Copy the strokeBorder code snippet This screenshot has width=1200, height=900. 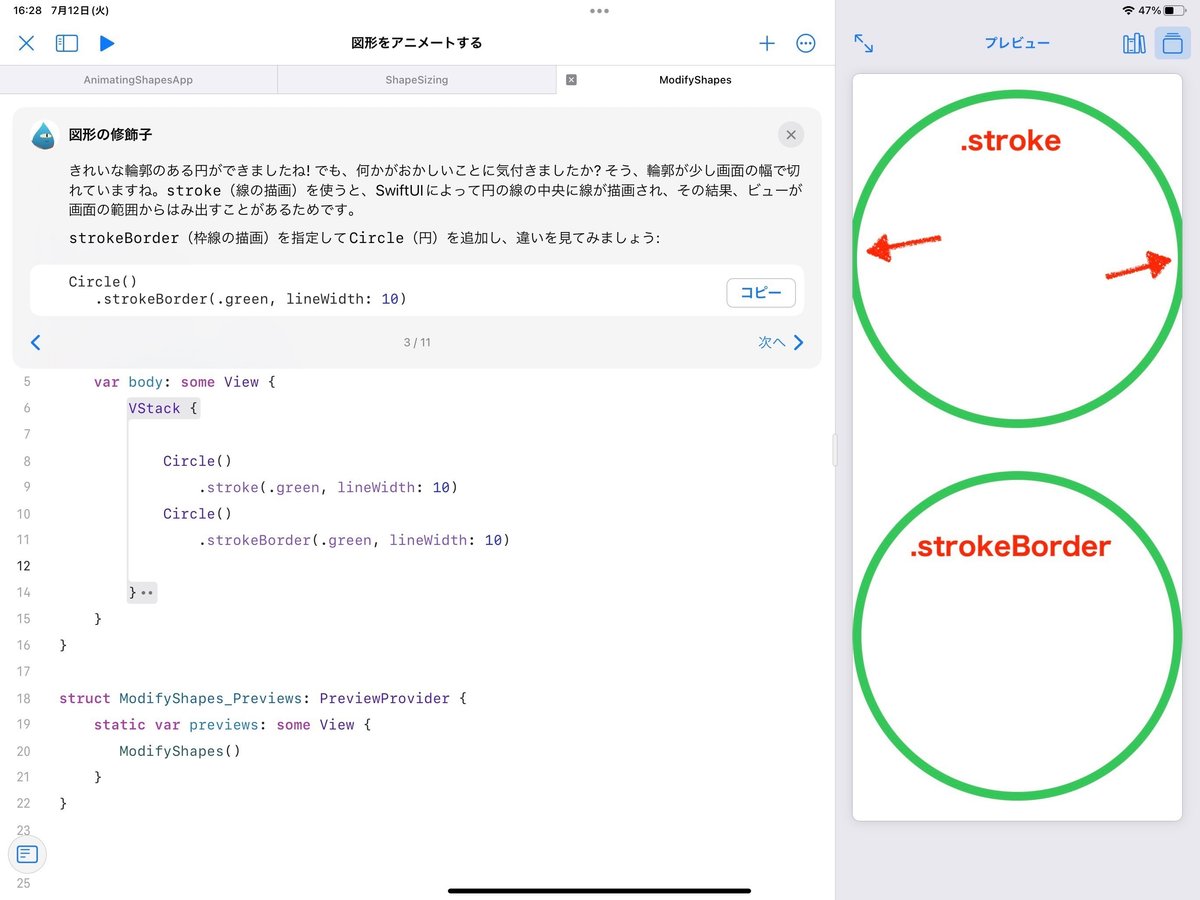point(761,293)
